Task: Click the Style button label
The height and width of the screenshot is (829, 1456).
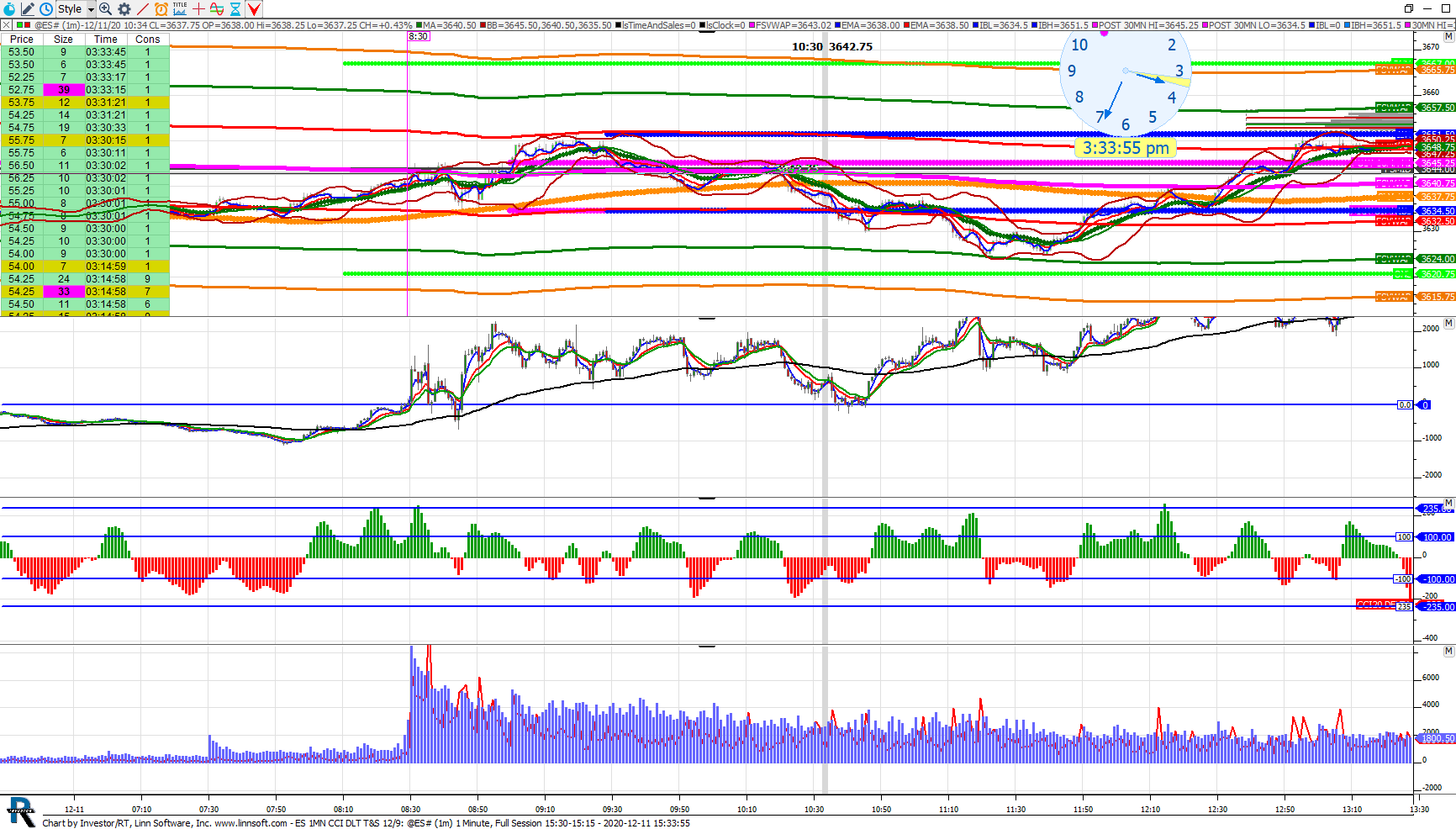Action: pos(70,8)
